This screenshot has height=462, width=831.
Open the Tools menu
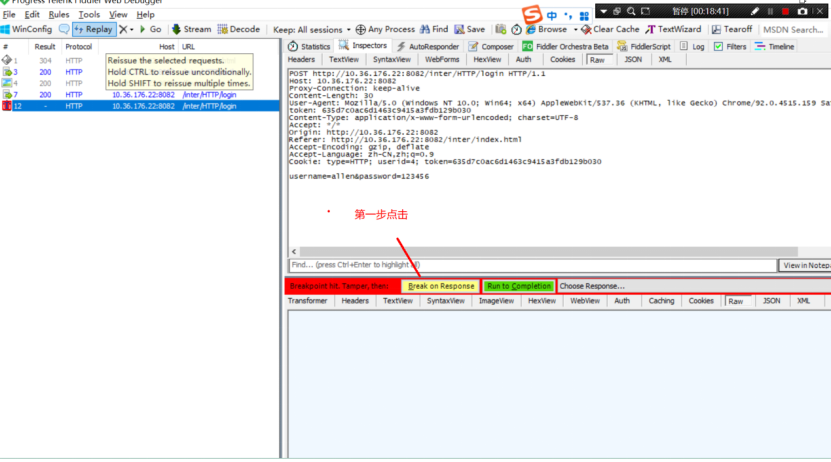(89, 14)
